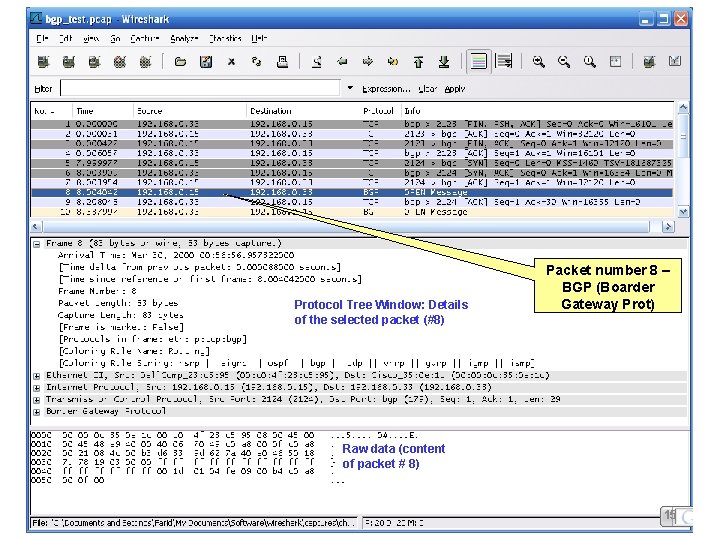Select the Arrival Time line
This screenshot has width=720, height=540.
click(x=176, y=255)
